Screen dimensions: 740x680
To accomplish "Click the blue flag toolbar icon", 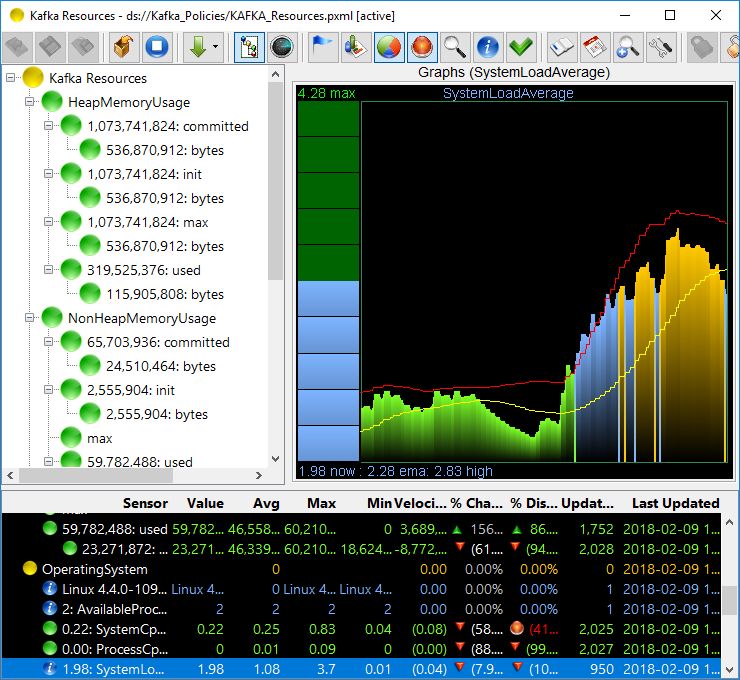I will (323, 47).
